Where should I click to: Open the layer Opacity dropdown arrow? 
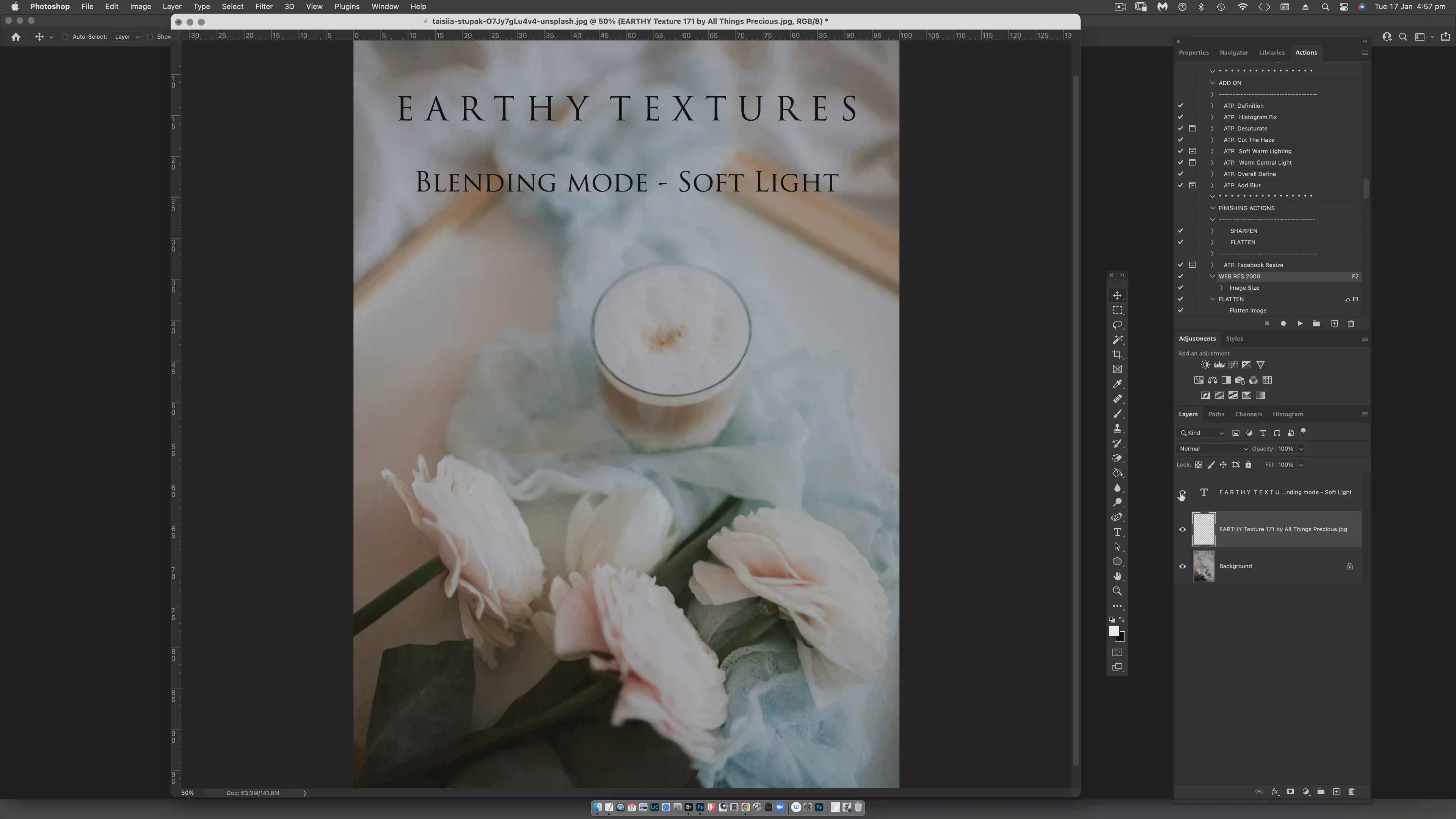pos(1301,449)
